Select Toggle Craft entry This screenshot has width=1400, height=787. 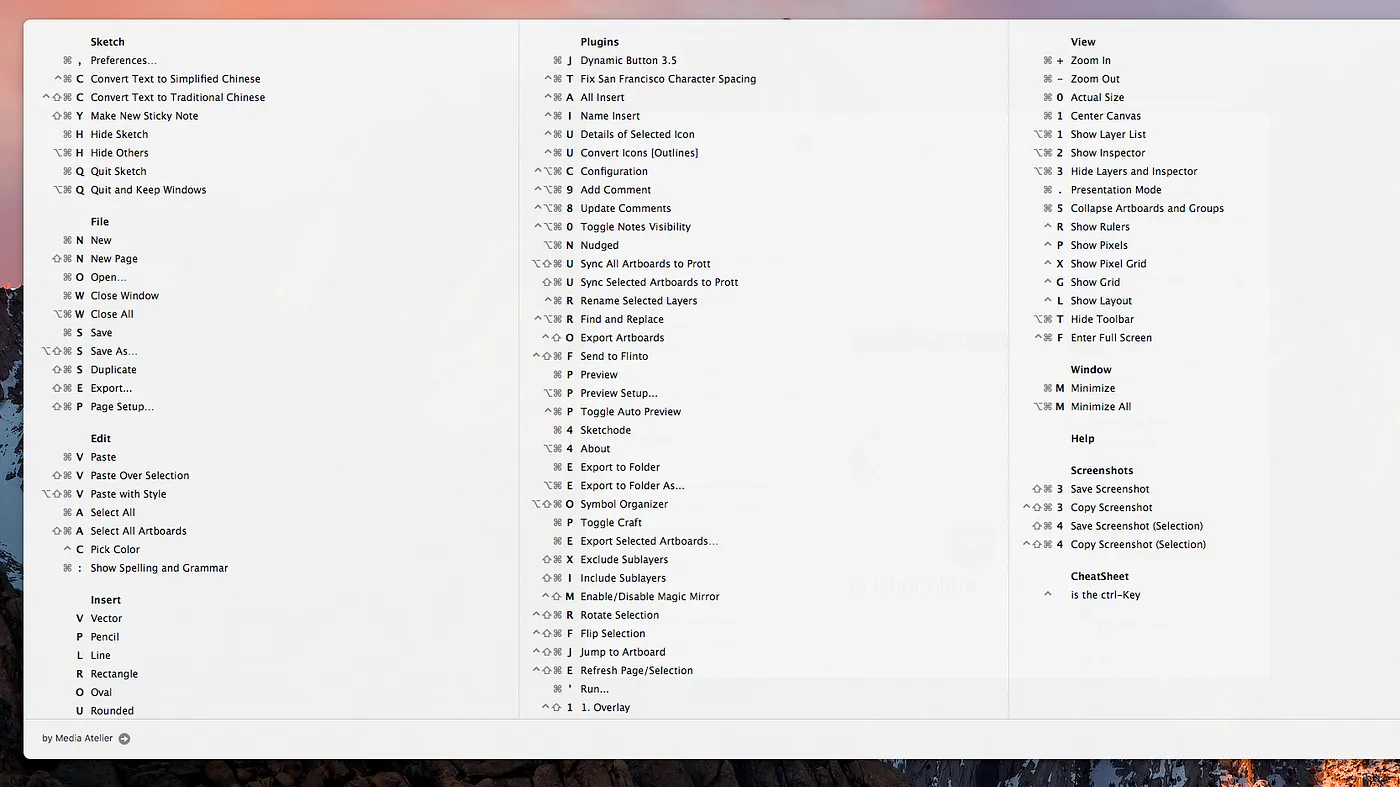point(611,523)
